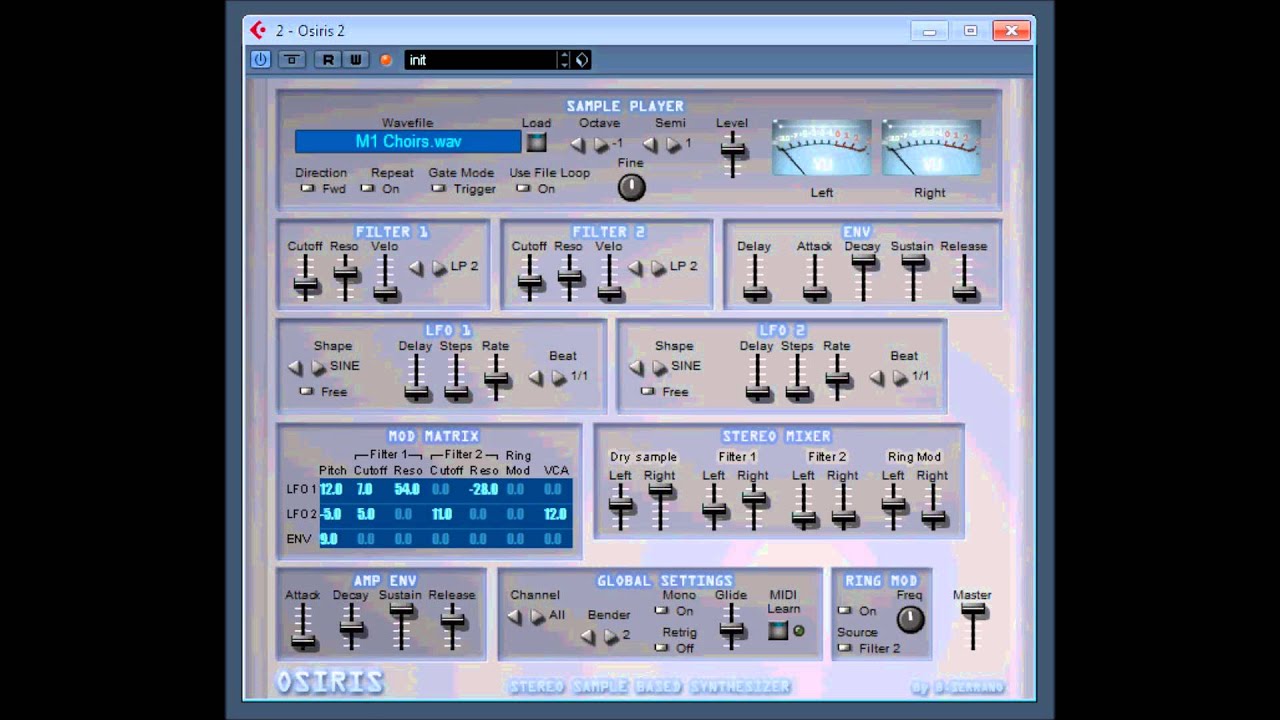Image resolution: width=1280 pixels, height=720 pixels.
Task: Select previous Filter 1 type arrow
Action: coord(416,267)
